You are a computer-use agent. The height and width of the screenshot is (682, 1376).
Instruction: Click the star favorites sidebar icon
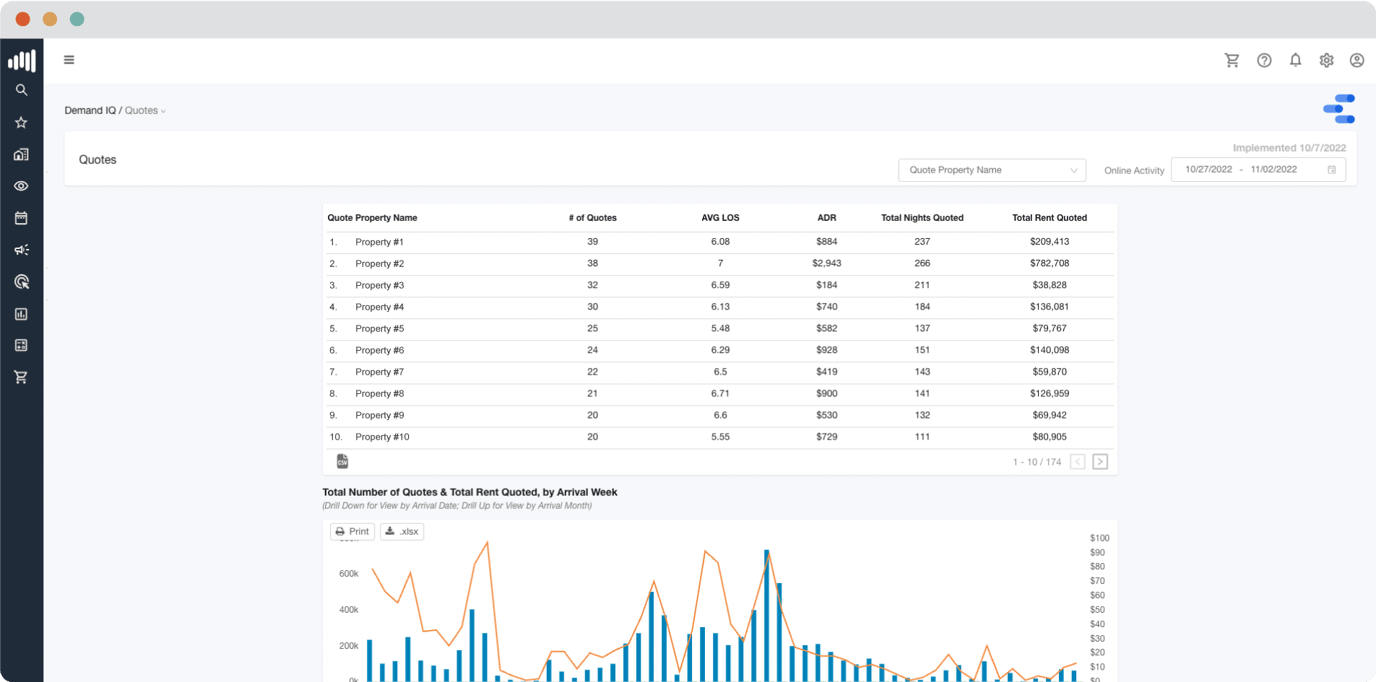pyautogui.click(x=21, y=122)
